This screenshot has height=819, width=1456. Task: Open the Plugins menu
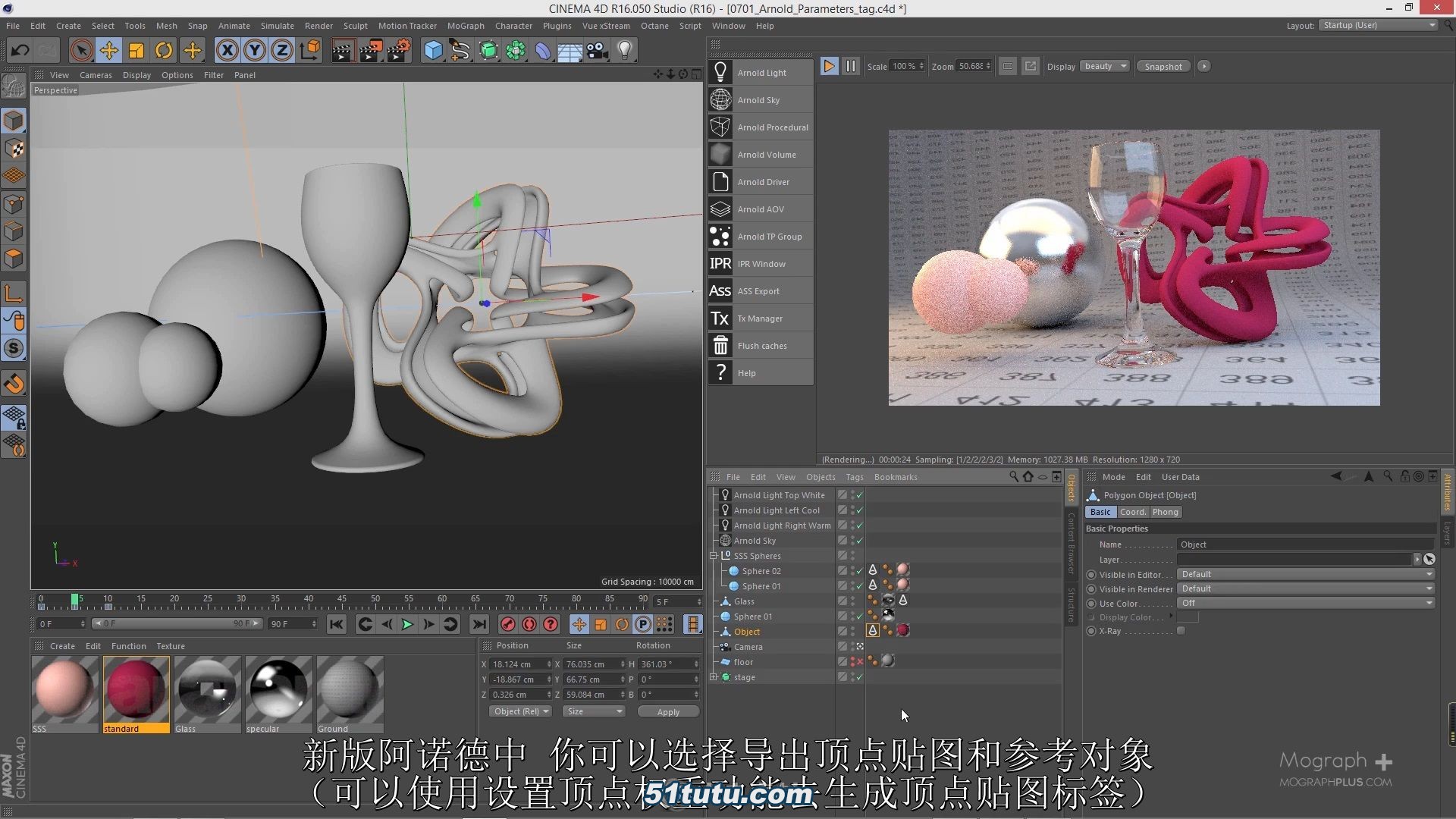[x=557, y=26]
